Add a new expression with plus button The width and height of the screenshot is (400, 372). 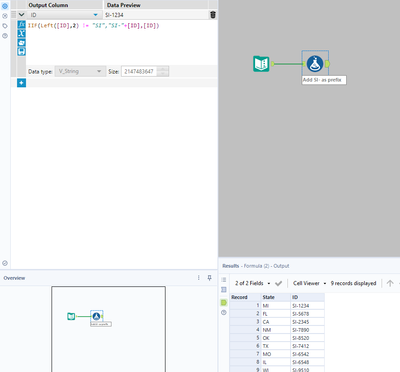(21, 83)
